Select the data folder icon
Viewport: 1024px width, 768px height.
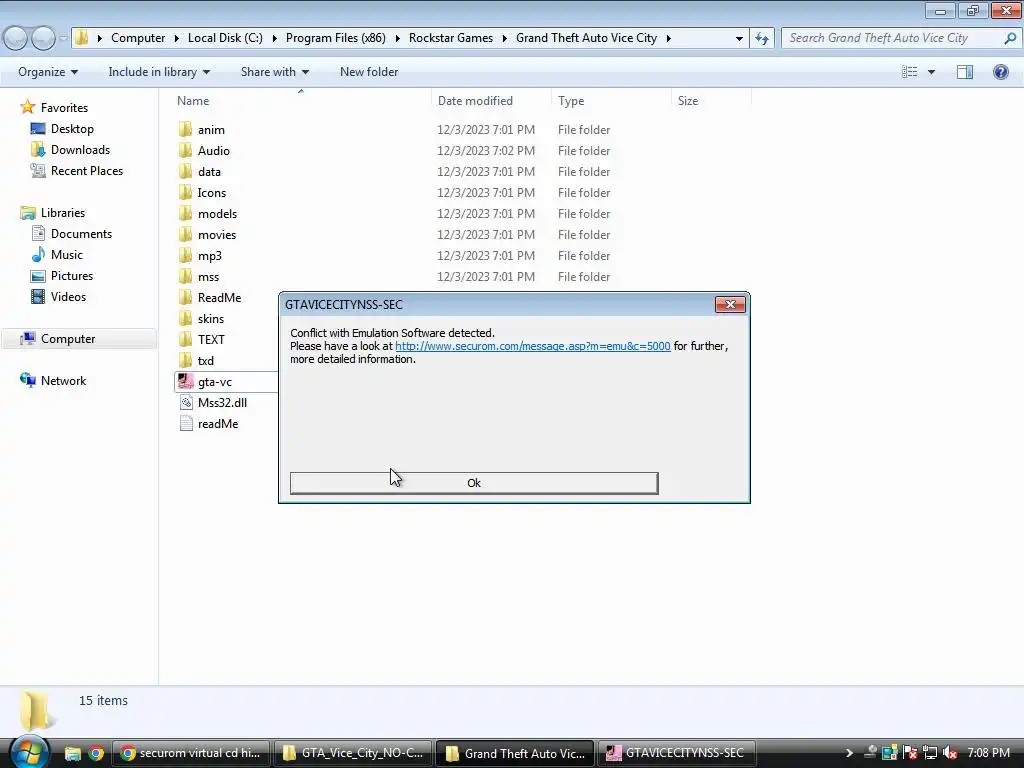click(185, 171)
